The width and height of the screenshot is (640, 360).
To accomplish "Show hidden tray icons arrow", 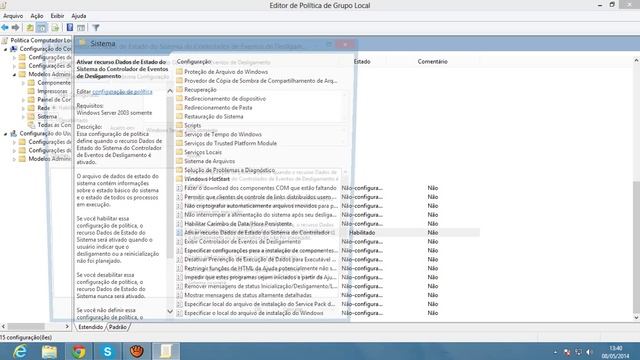I will click(556, 352).
